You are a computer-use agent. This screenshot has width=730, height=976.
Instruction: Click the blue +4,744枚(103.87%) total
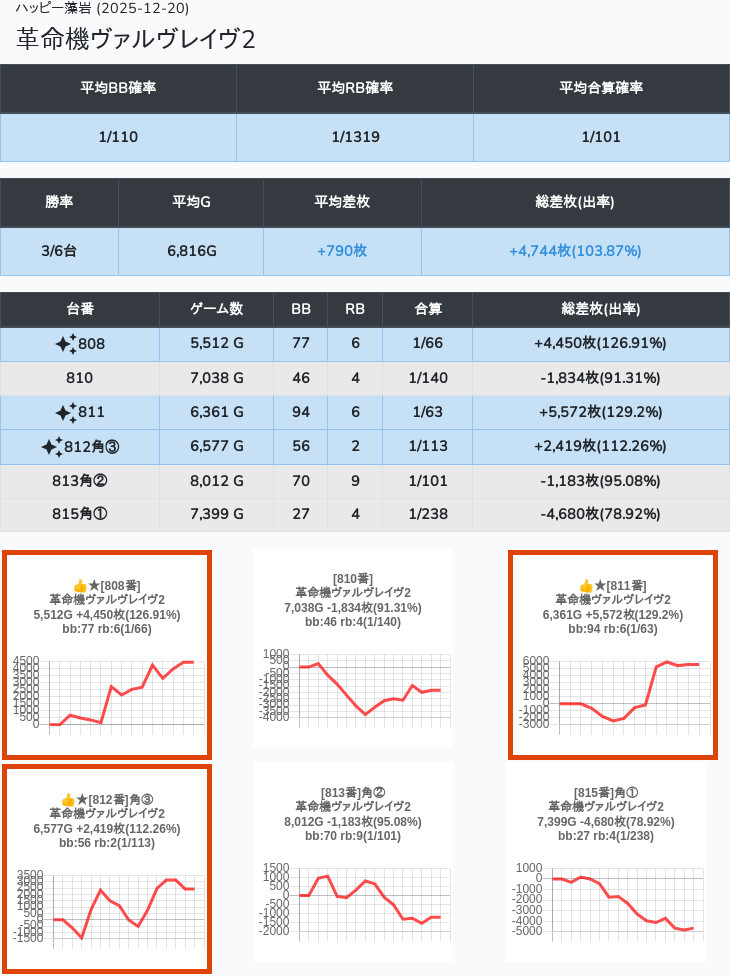(575, 250)
